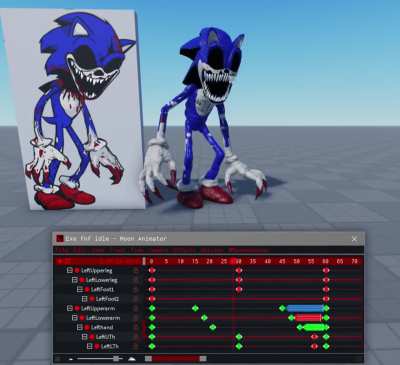Viewport: 400px width, 365px height.
Task: Jump to frame 15 on the ruler
Action: pyautogui.click(x=195, y=261)
